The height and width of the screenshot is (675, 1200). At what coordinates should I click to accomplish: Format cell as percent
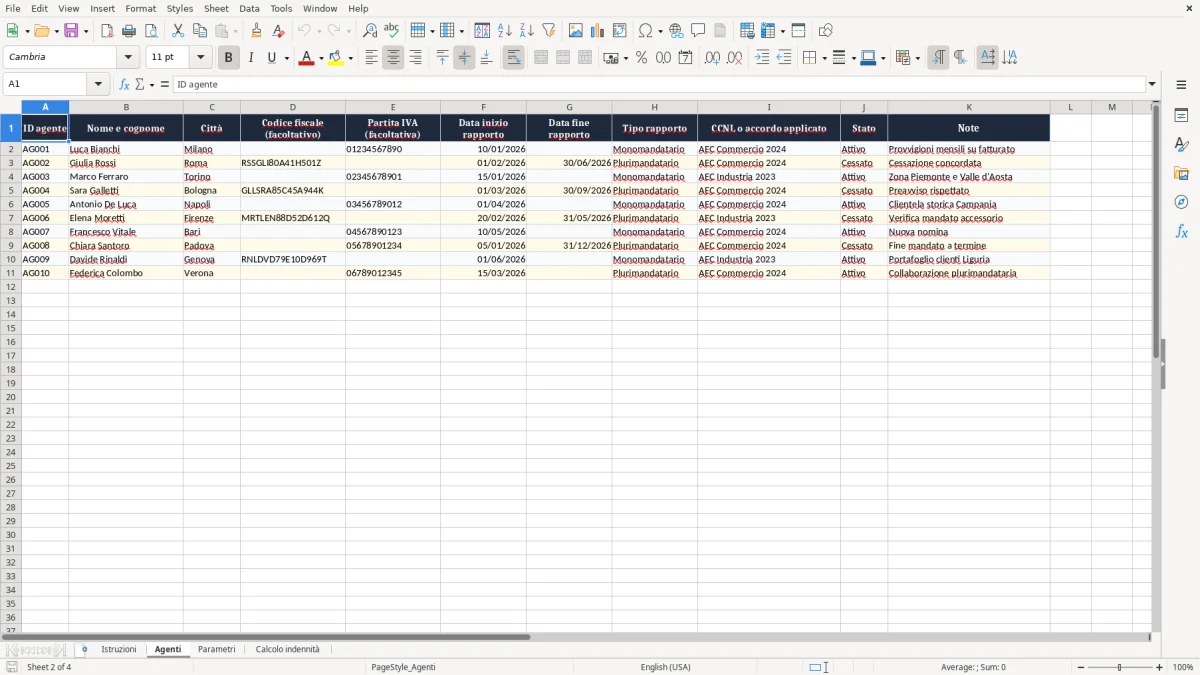pos(642,58)
